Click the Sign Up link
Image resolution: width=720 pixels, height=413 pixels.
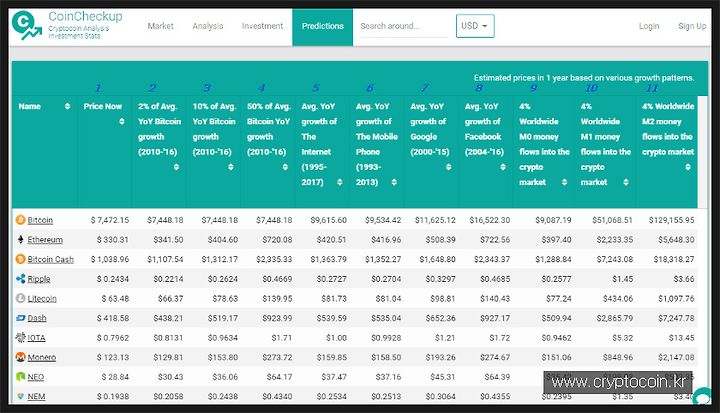coord(692,26)
